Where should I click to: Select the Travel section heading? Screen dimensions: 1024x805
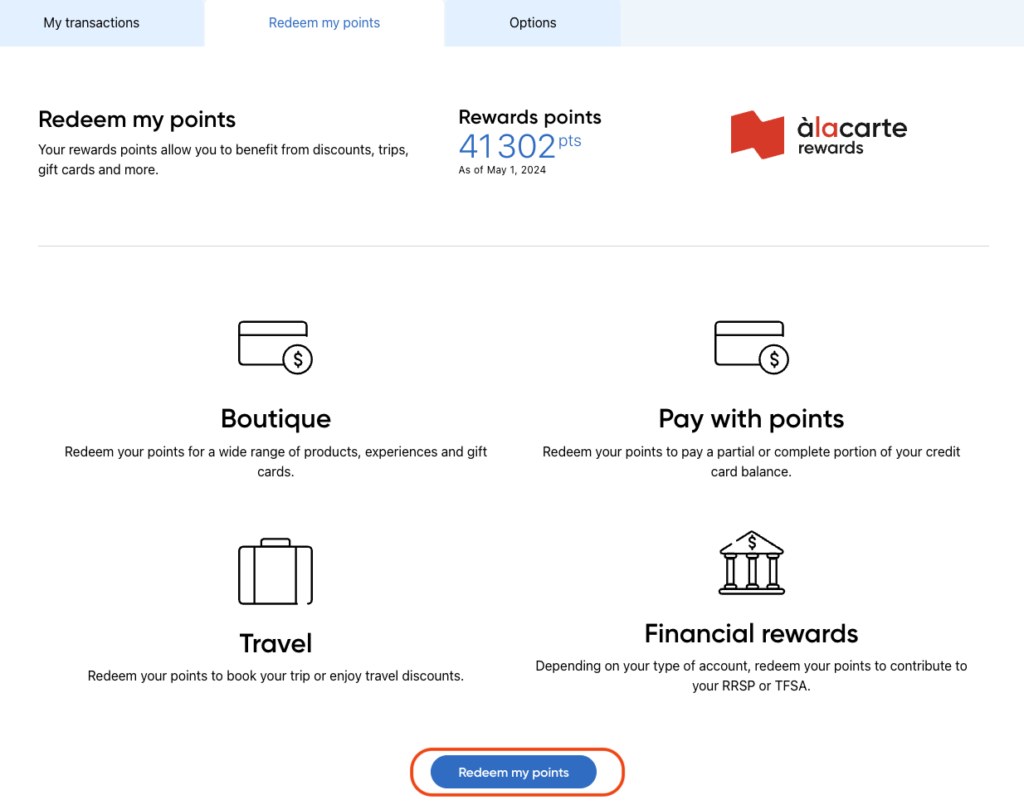pyautogui.click(x=275, y=644)
